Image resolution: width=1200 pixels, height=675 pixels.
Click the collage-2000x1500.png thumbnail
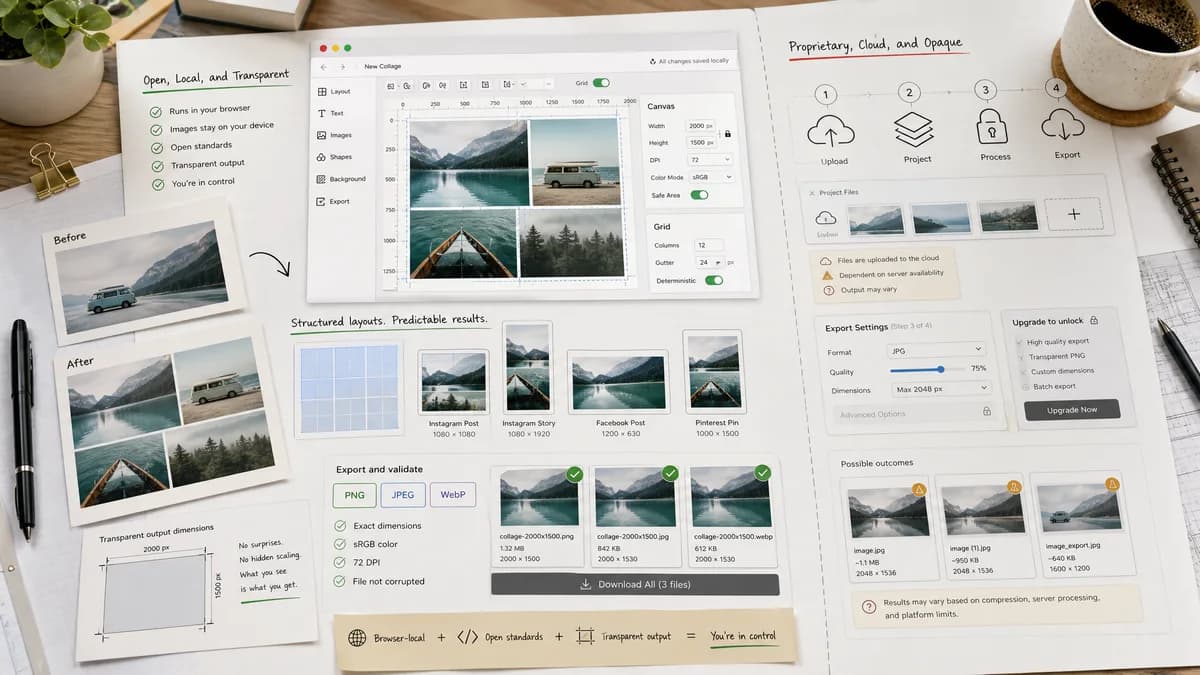click(x=540, y=497)
